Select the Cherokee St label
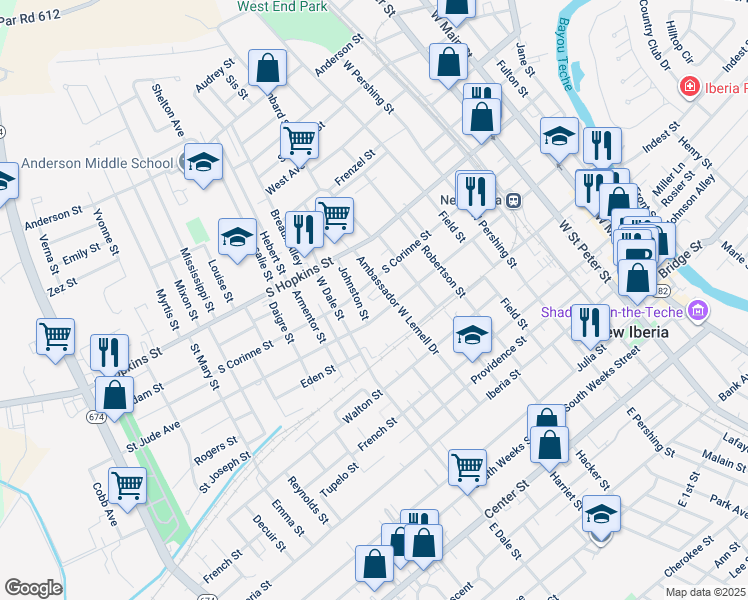This screenshot has width=748, height=600. coord(688,557)
